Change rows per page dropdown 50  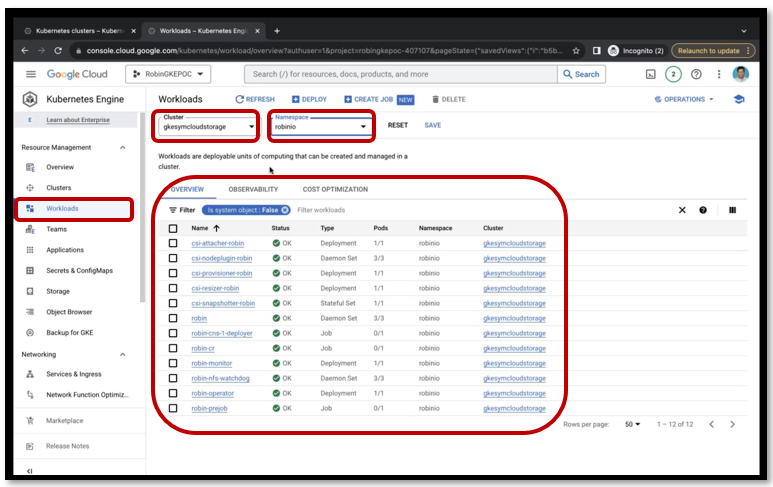coord(632,424)
